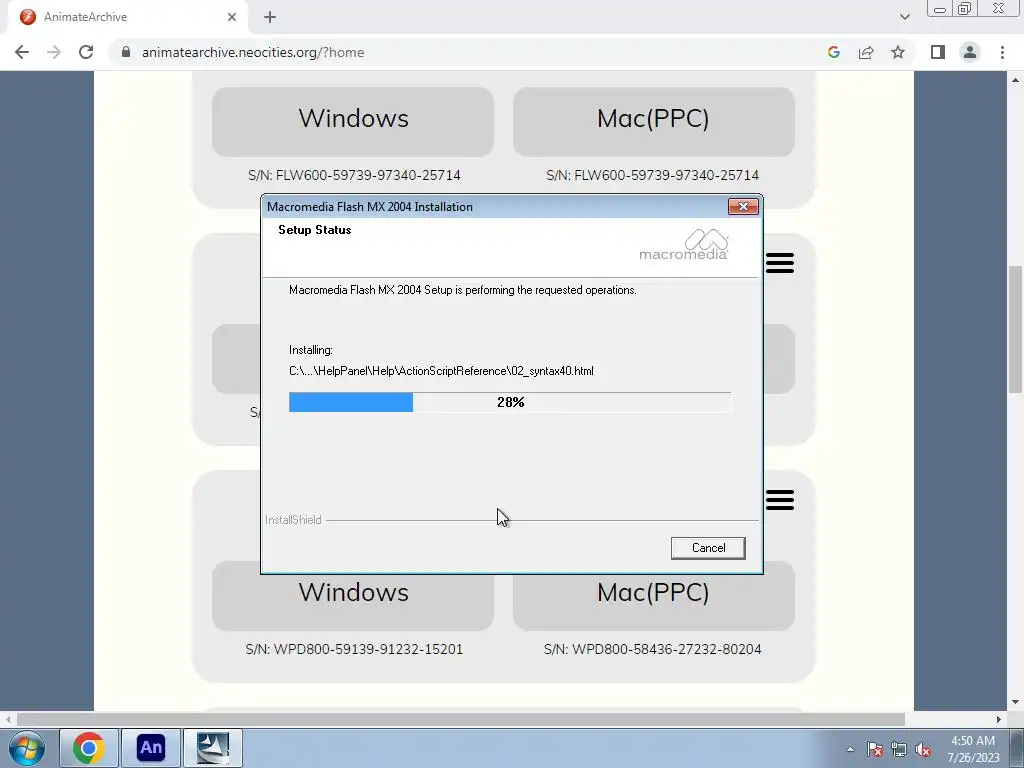Share this page icon
1024x768 pixels.
pos(866,52)
